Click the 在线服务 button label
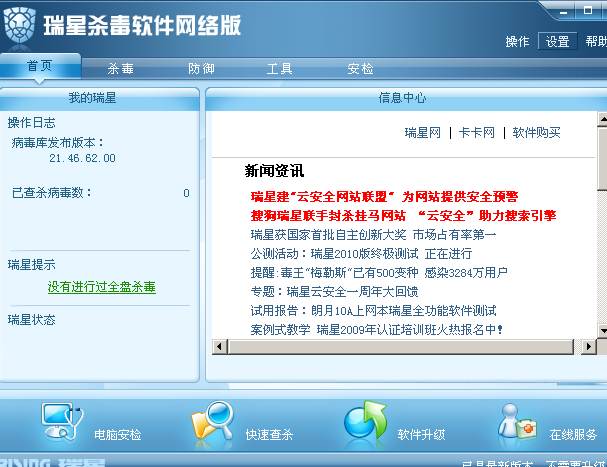This screenshot has width=607, height=467. (573, 435)
